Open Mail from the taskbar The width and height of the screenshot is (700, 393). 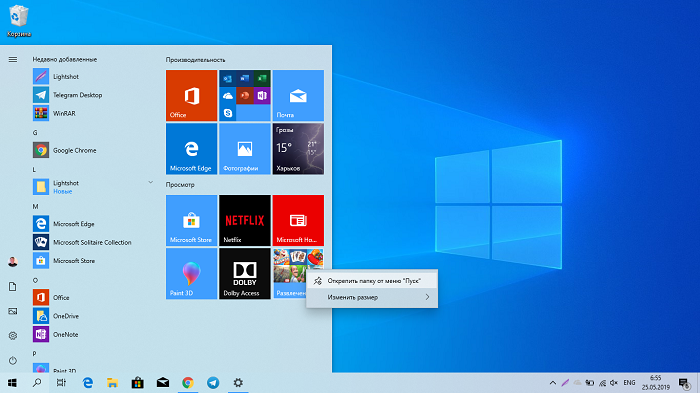coord(162,383)
